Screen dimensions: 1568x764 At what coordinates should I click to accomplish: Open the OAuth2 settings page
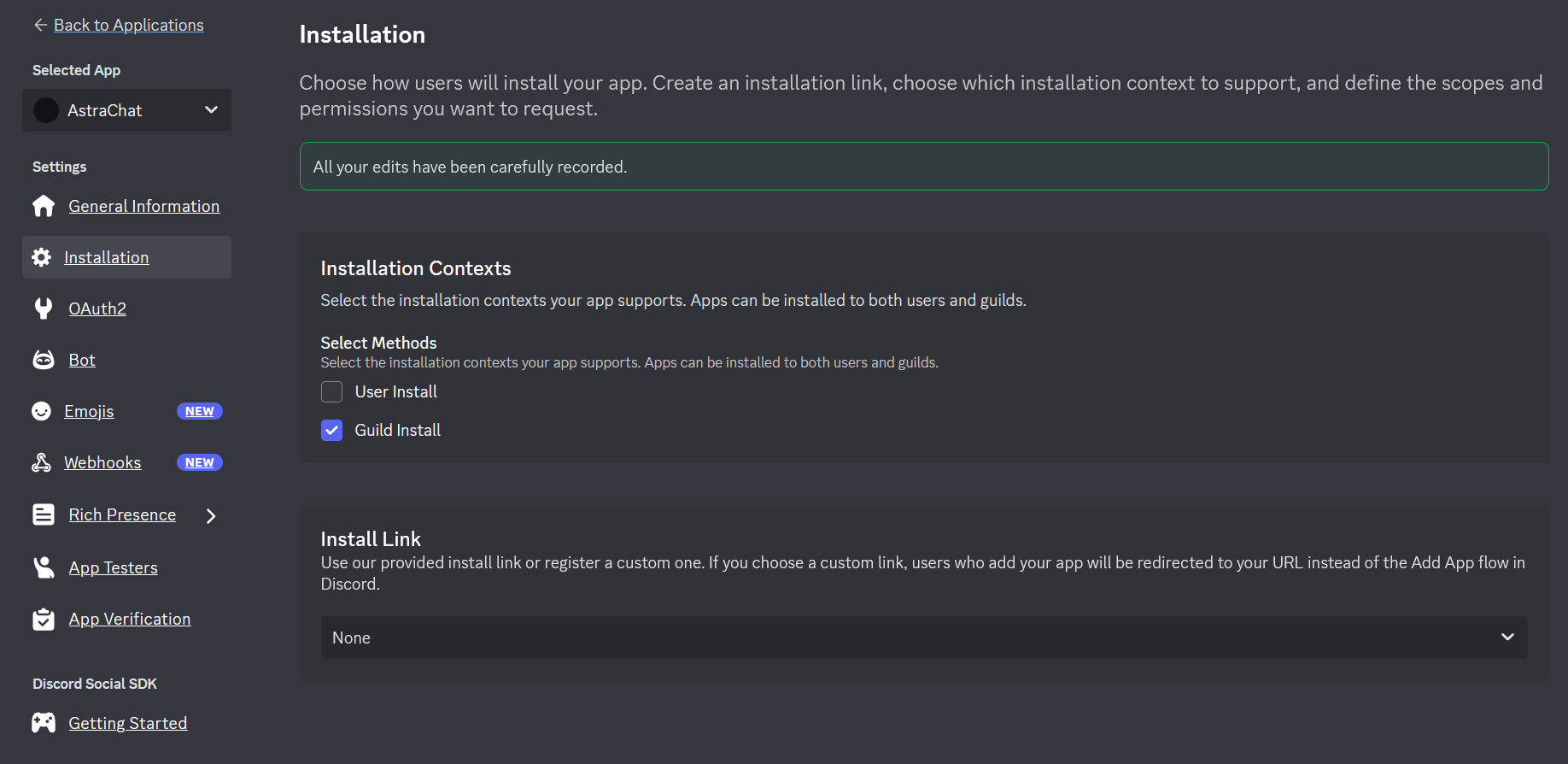click(97, 309)
